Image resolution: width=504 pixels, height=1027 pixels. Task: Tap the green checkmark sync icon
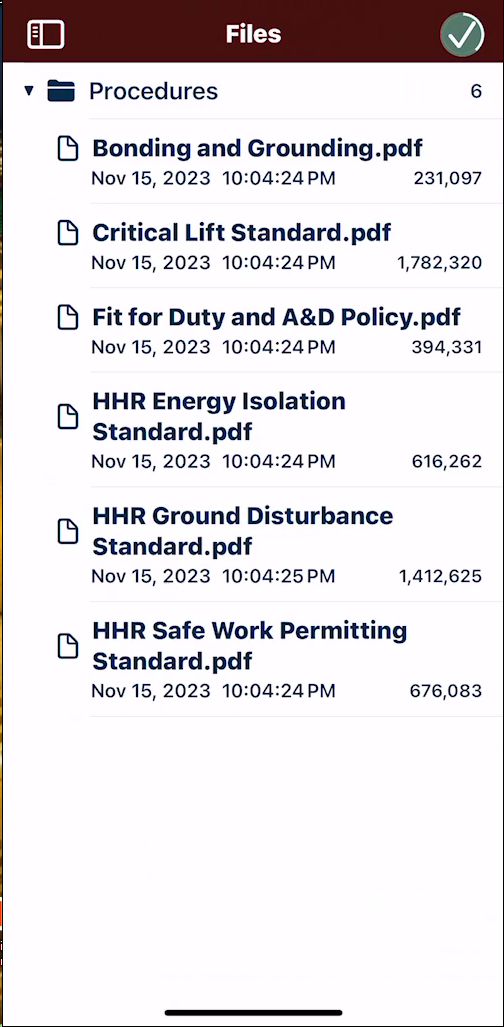[x=462, y=34]
